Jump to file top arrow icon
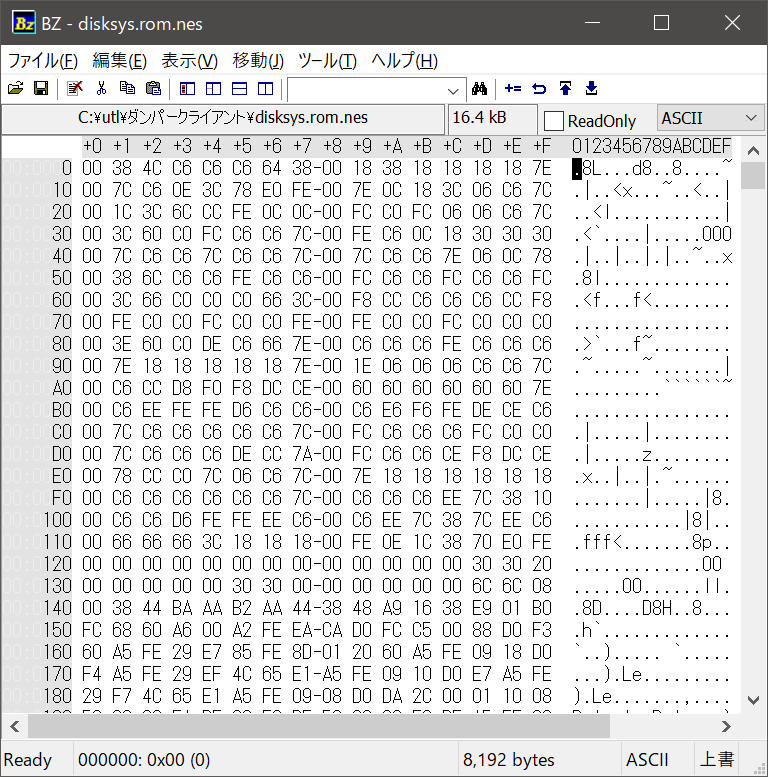Image resolution: width=768 pixels, height=777 pixels. point(565,89)
